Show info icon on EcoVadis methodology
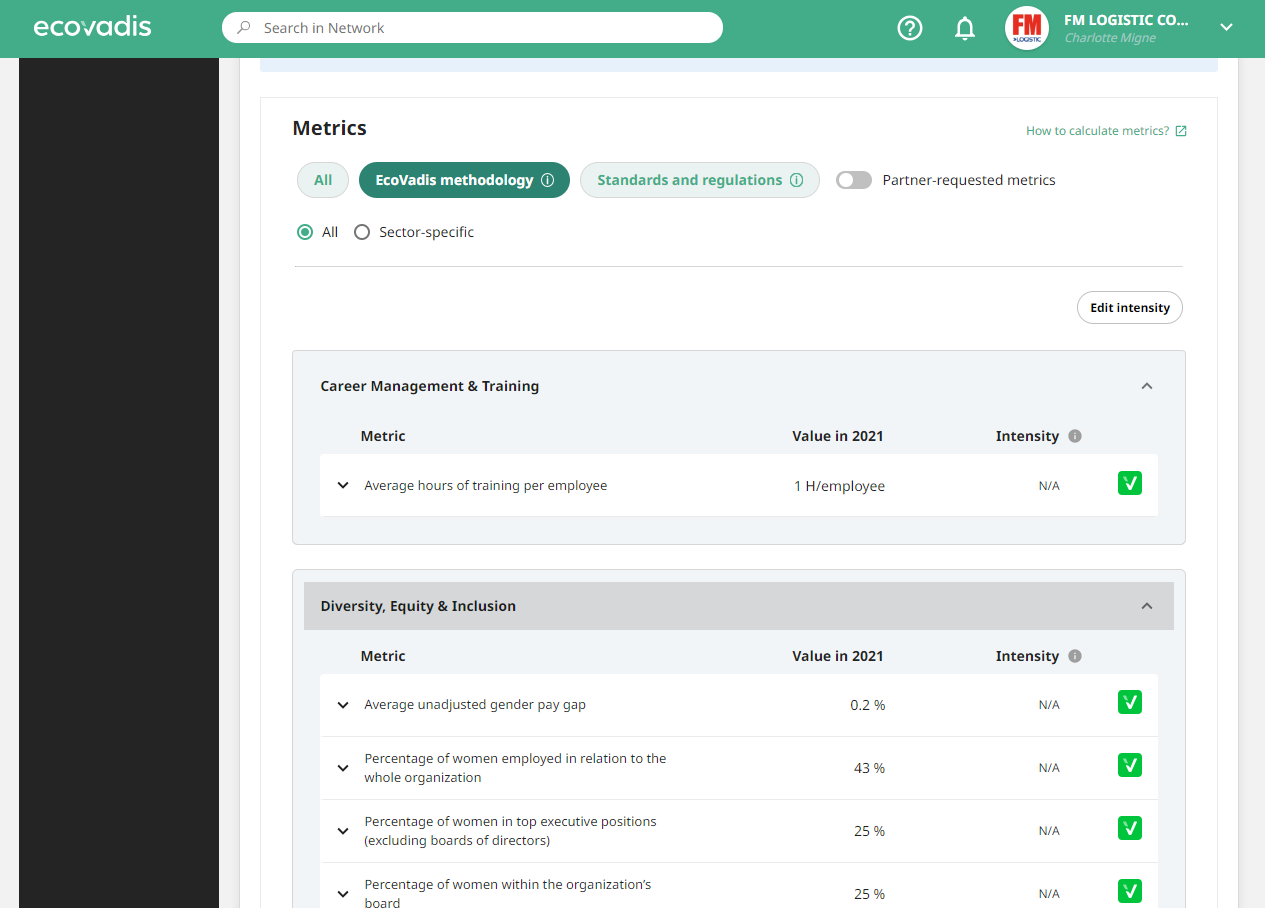1265x908 pixels. click(x=547, y=180)
